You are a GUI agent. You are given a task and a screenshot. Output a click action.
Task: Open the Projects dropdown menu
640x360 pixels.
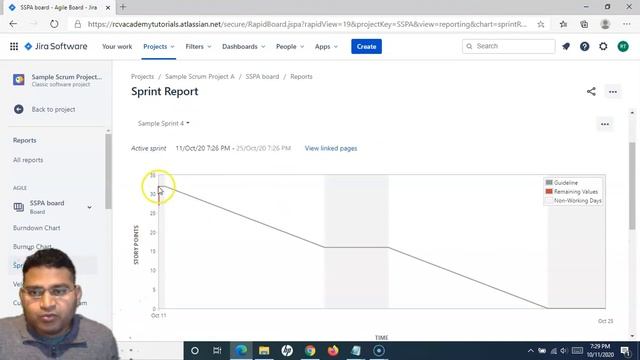click(x=159, y=47)
